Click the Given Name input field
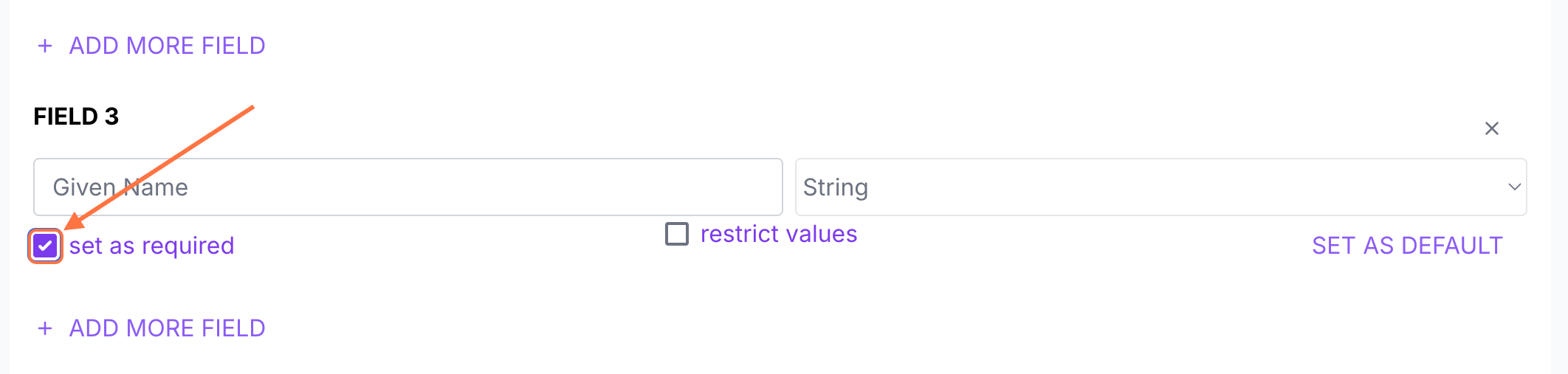 [x=408, y=187]
